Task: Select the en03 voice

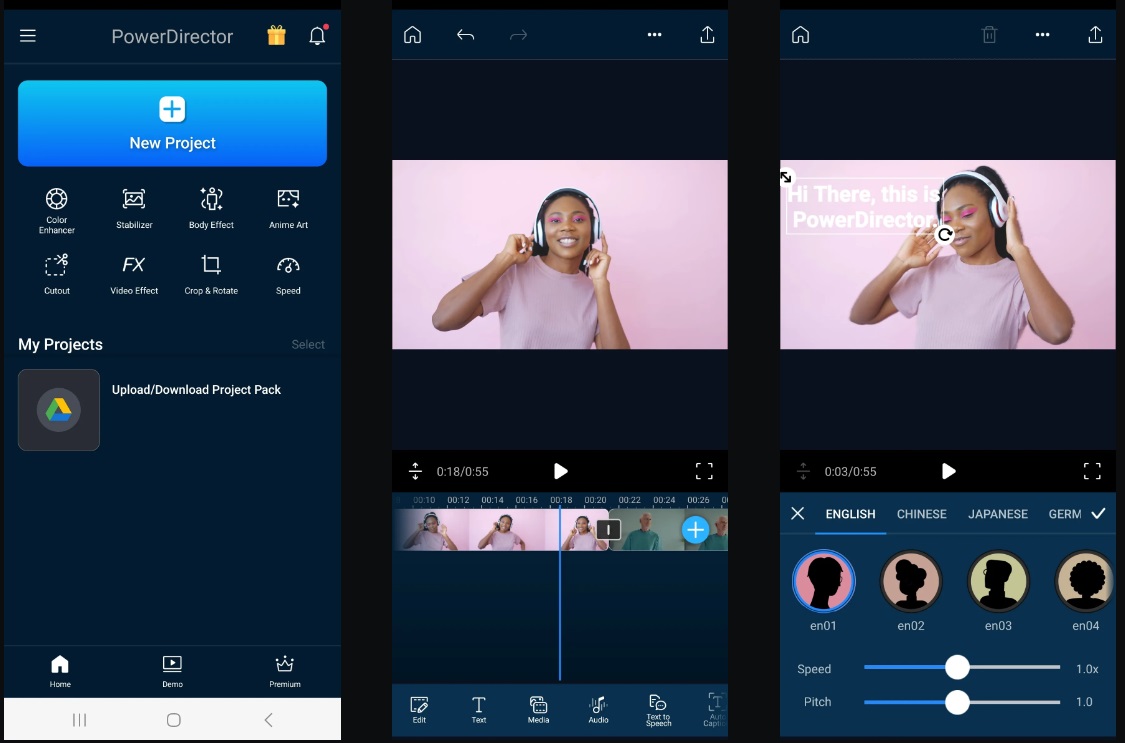Action: pos(997,581)
